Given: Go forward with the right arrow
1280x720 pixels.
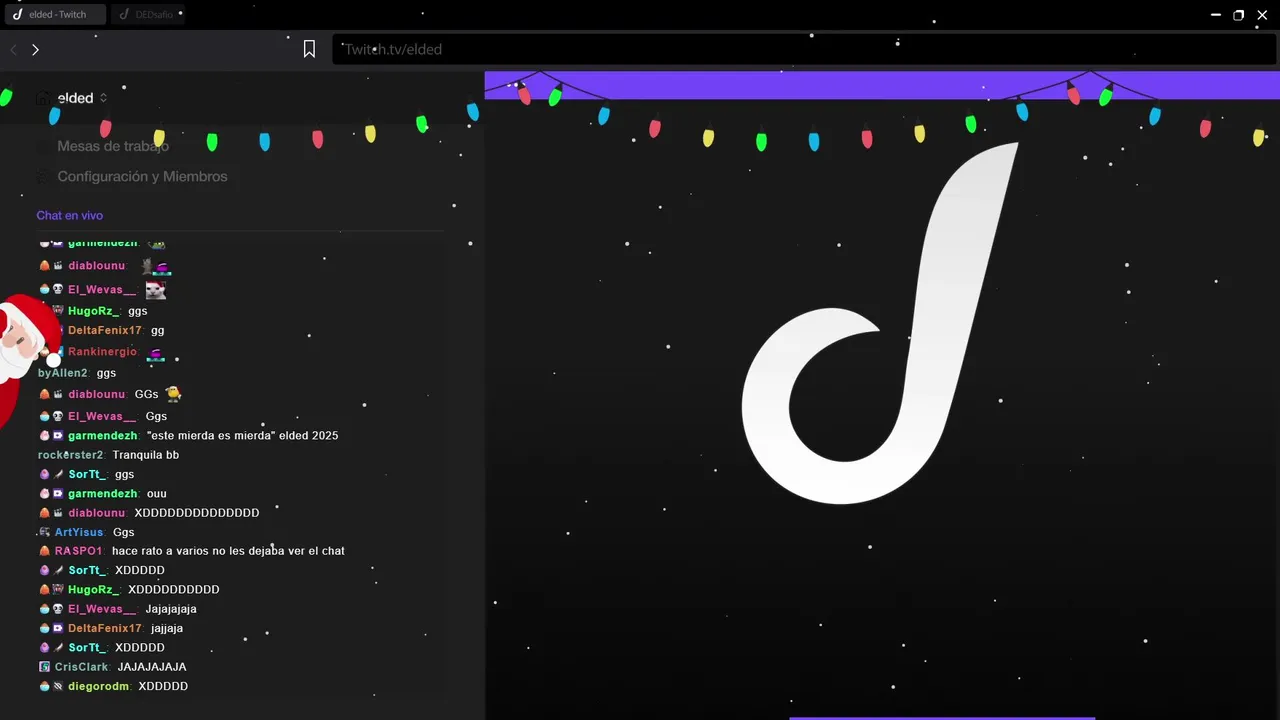Looking at the screenshot, I should point(35,49).
